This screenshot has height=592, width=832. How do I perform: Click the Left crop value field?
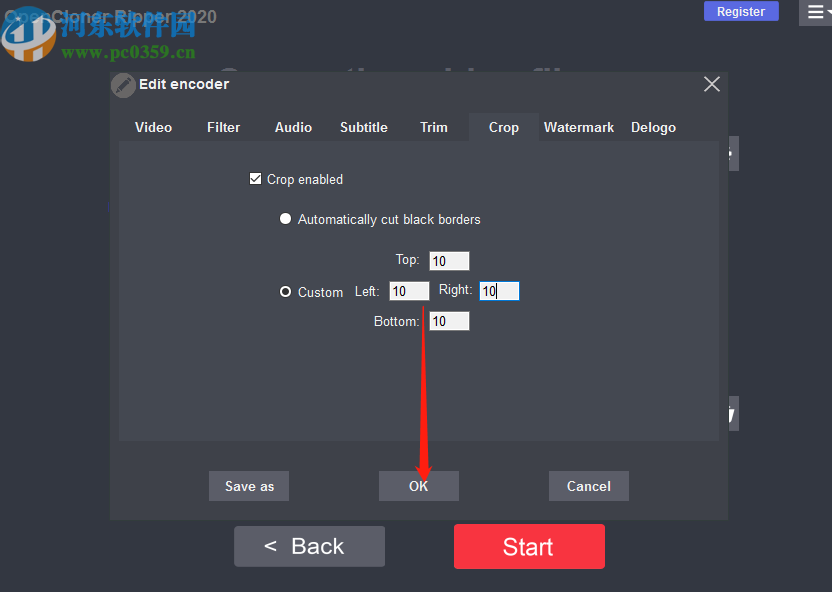pos(409,291)
